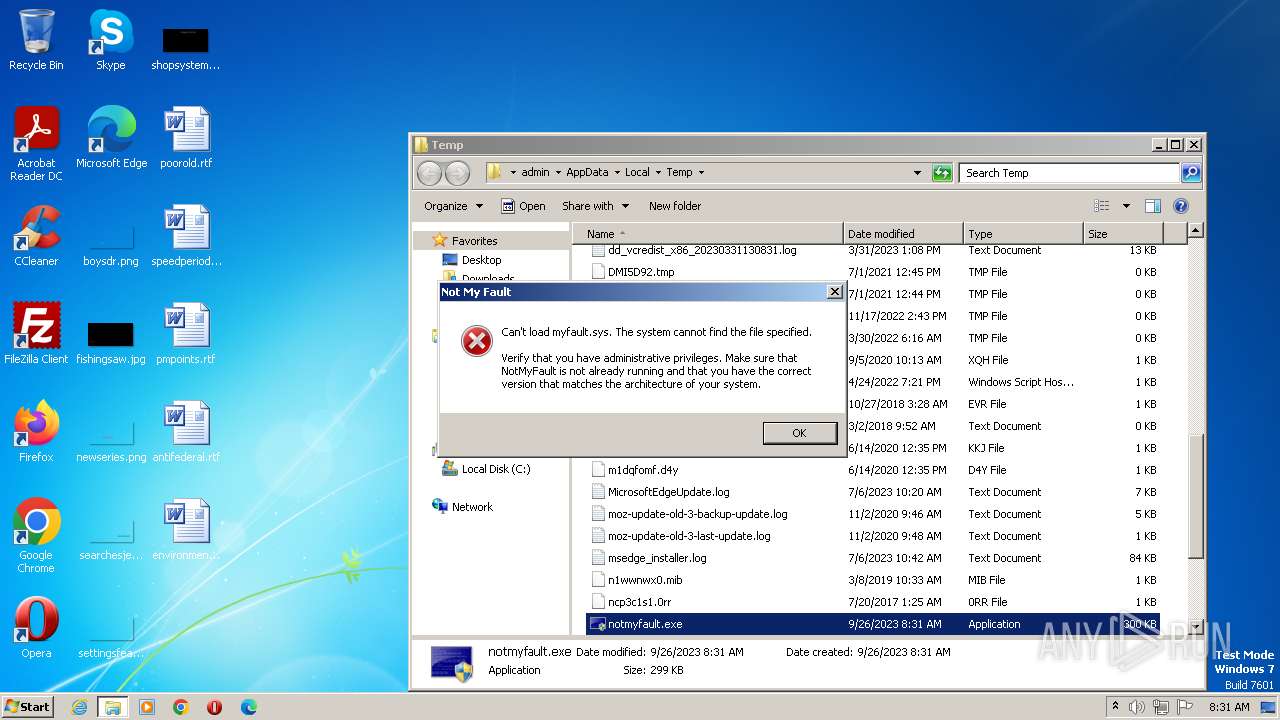Launch CCleaner desktop shortcut
This screenshot has height=720, width=1280.
36,236
